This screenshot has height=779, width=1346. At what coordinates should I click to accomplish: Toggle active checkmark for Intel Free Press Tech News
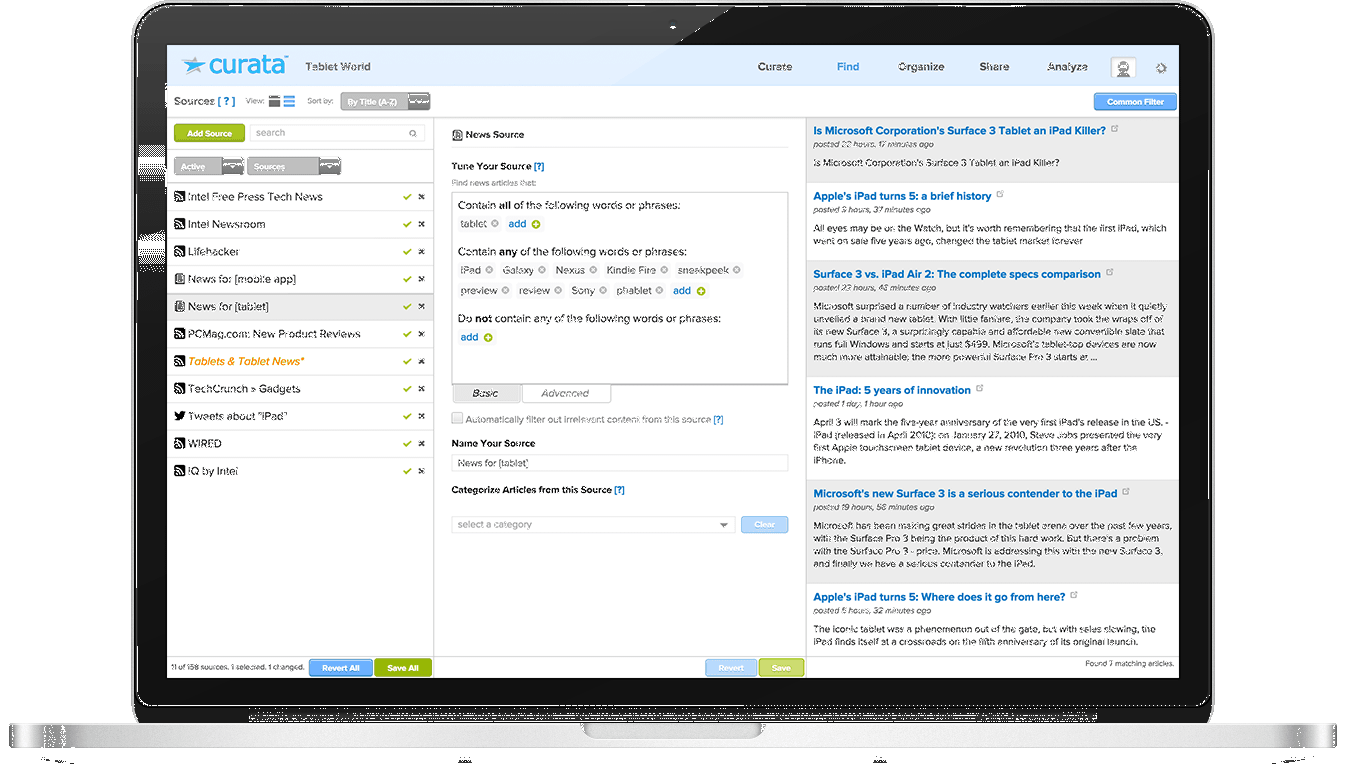407,197
